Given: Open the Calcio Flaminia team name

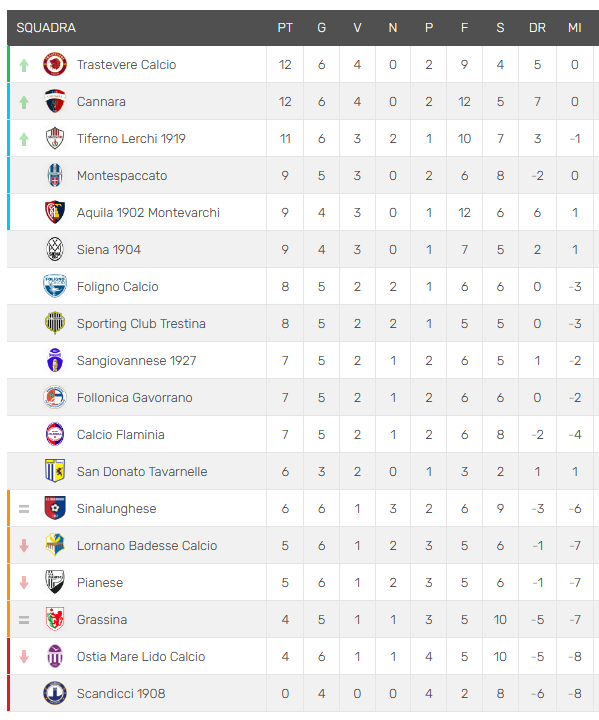Looking at the screenshot, I should coord(120,434).
